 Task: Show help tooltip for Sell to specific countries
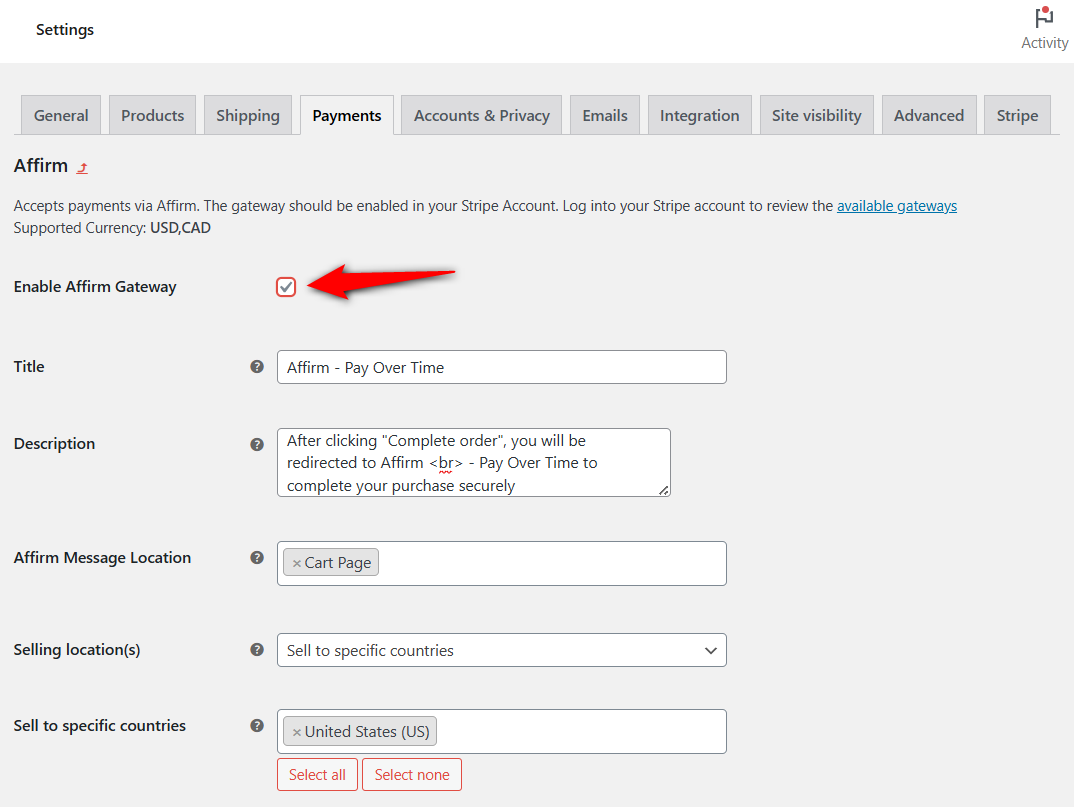tap(257, 725)
